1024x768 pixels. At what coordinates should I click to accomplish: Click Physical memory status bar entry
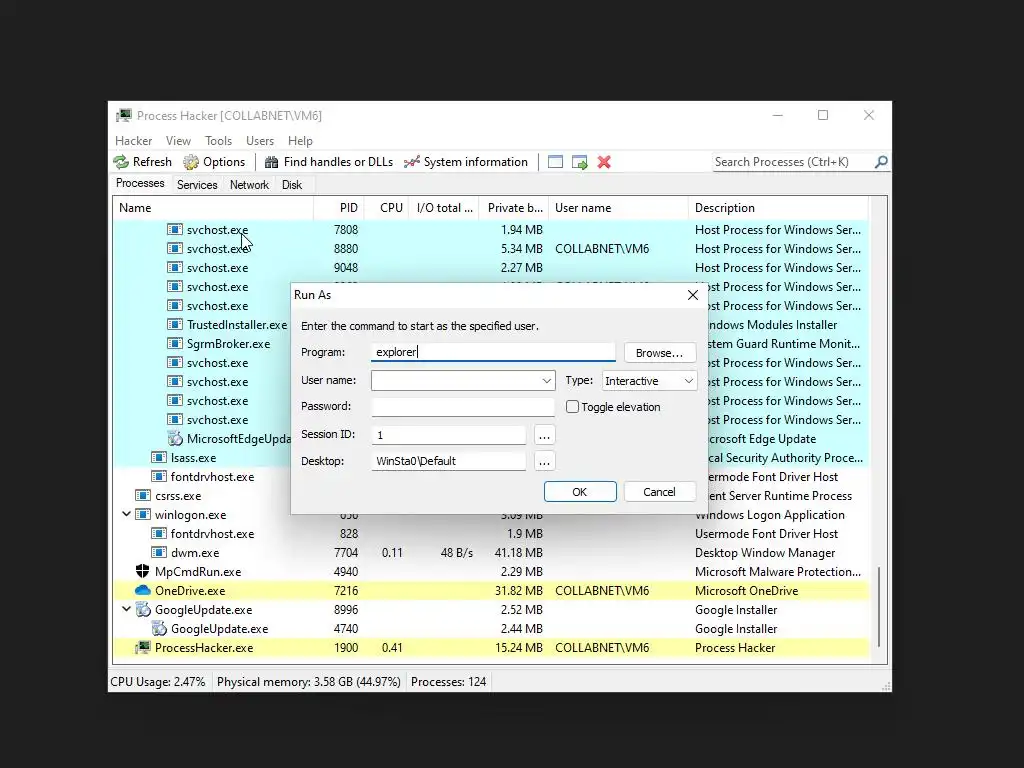(x=308, y=682)
